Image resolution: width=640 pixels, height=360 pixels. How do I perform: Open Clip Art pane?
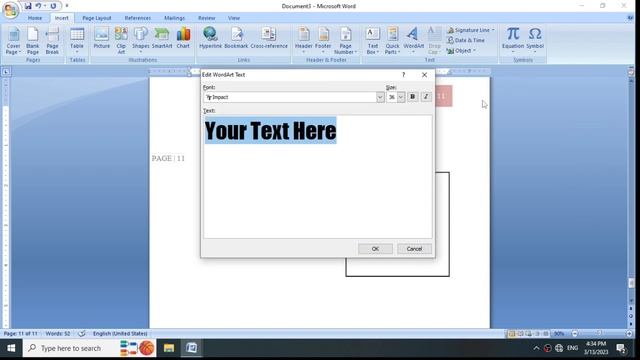(x=121, y=41)
